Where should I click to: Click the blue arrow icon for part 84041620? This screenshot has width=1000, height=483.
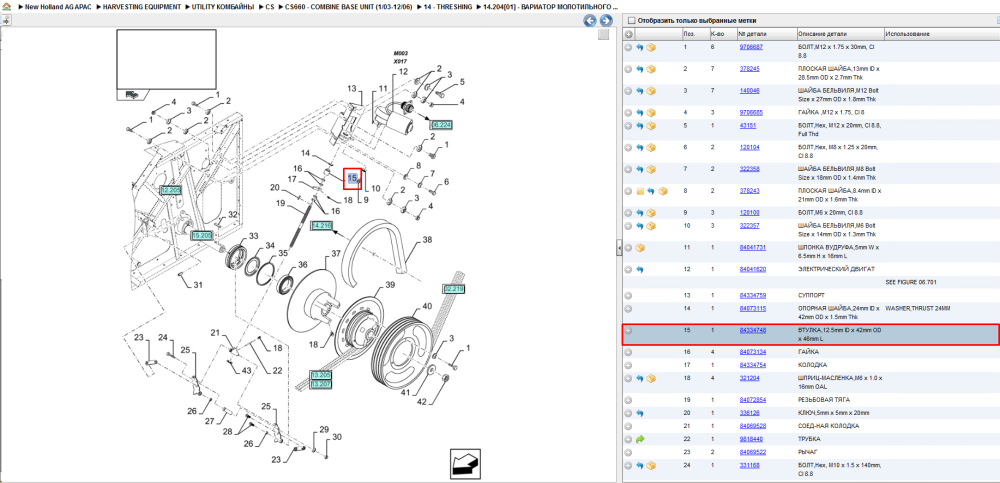coord(640,269)
